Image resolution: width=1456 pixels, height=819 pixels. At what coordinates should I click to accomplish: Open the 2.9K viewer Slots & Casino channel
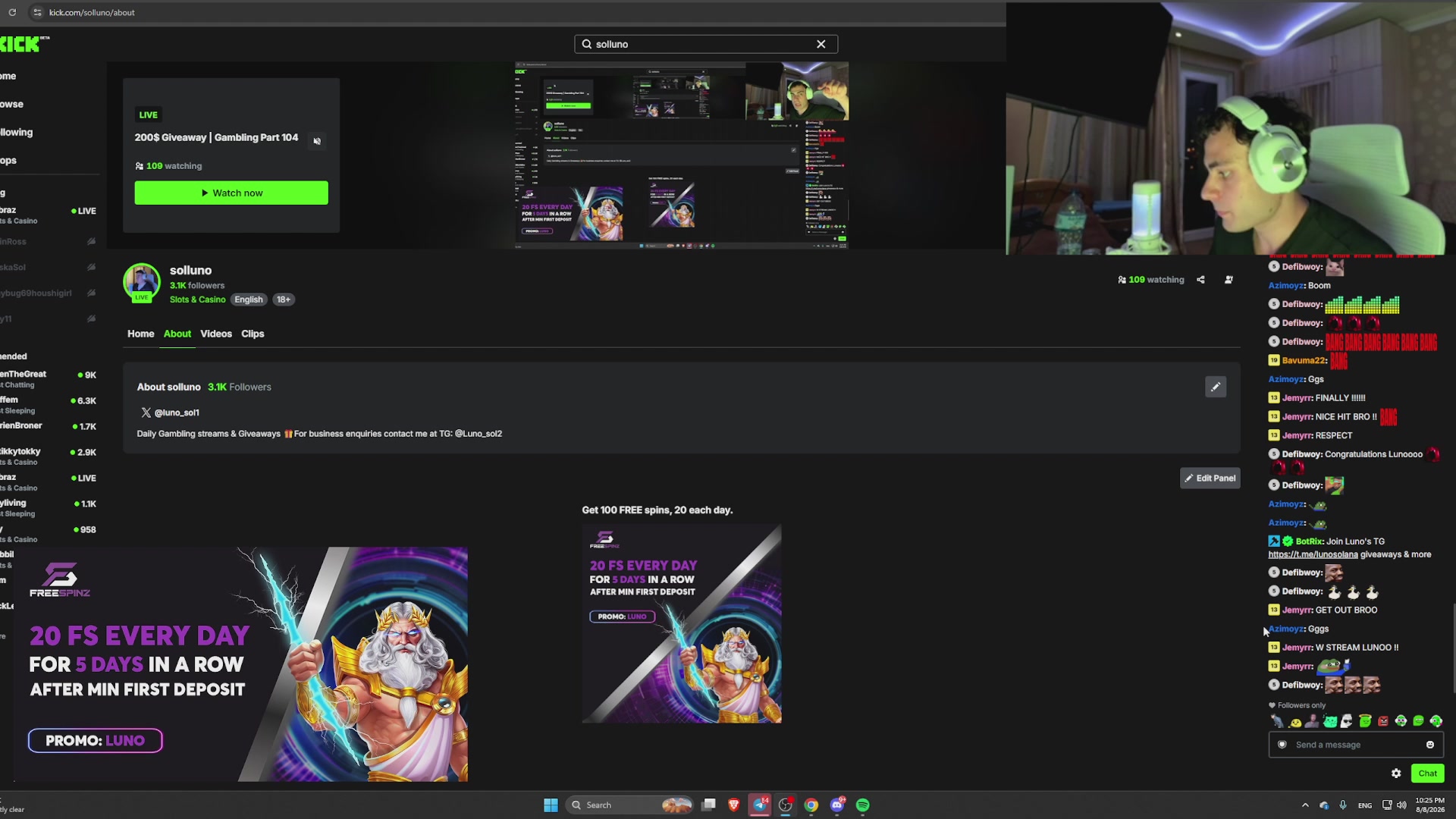(x=50, y=457)
